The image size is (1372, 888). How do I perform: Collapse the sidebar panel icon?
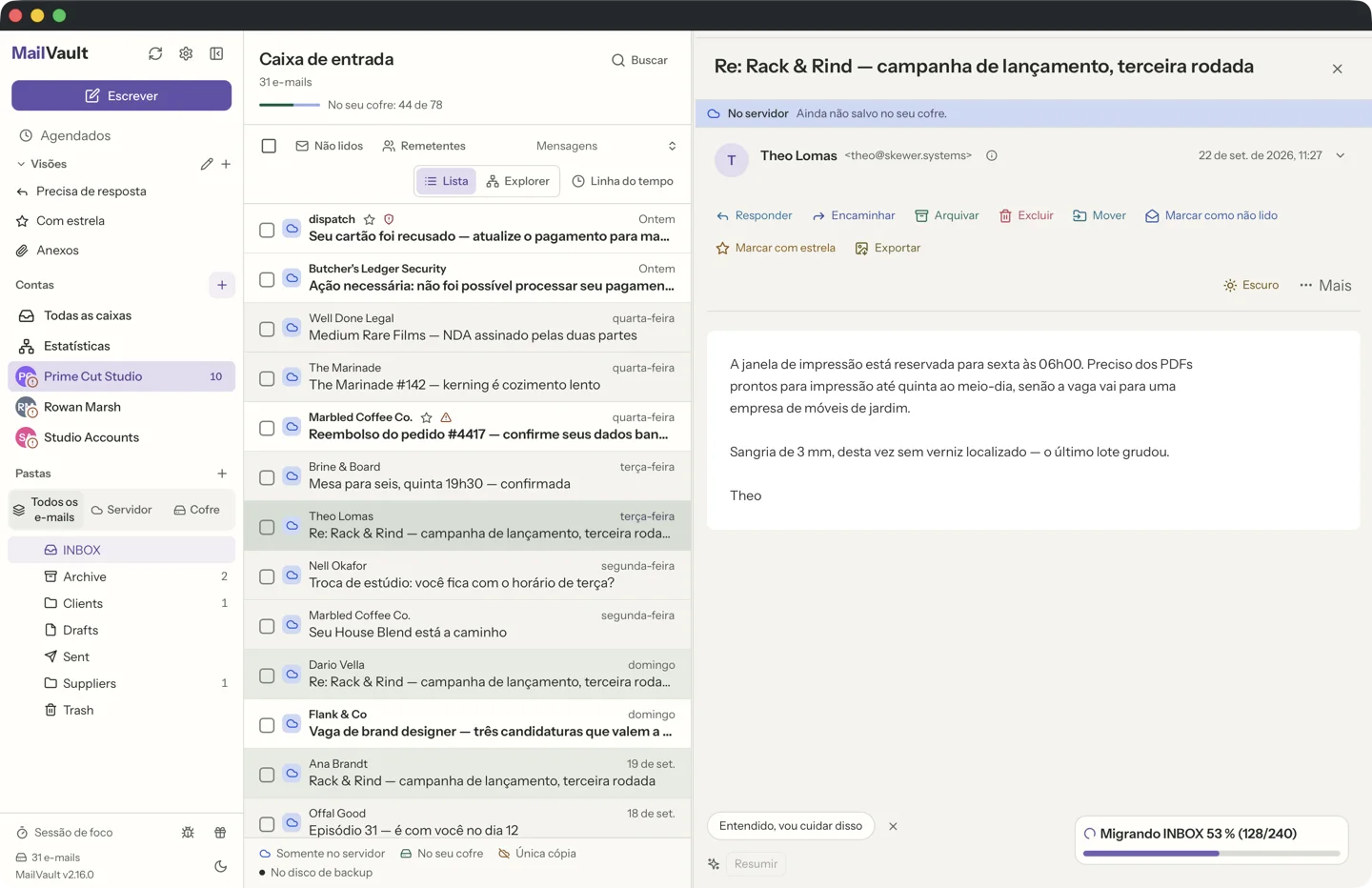pos(216,53)
